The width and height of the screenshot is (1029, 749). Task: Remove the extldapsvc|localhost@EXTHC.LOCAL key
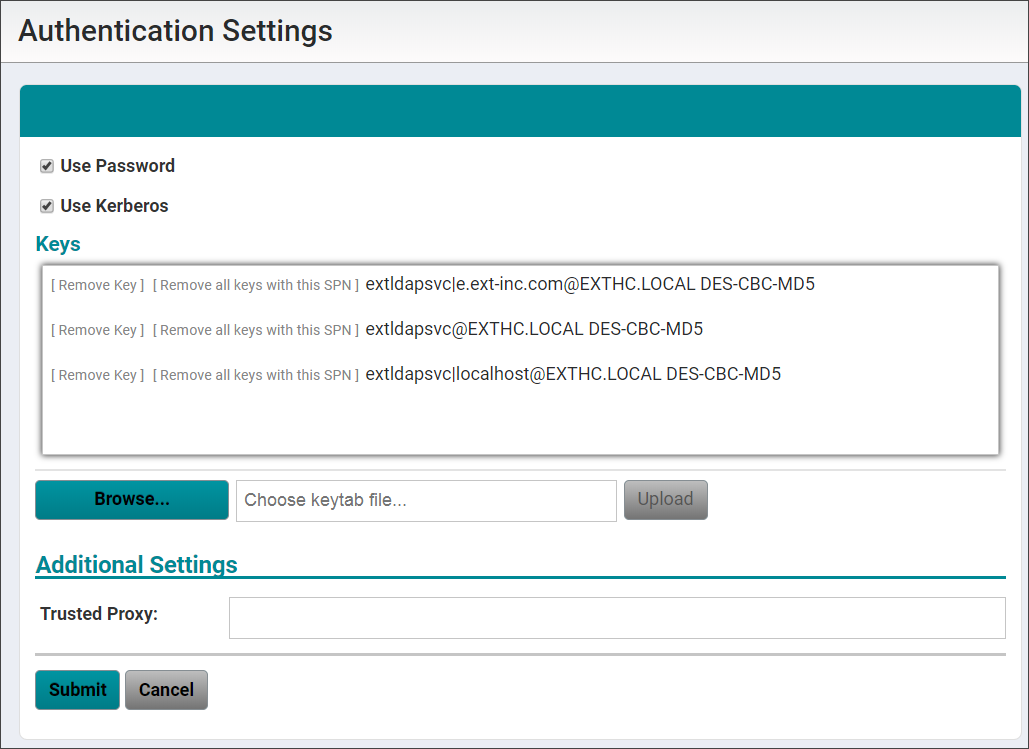pos(96,375)
